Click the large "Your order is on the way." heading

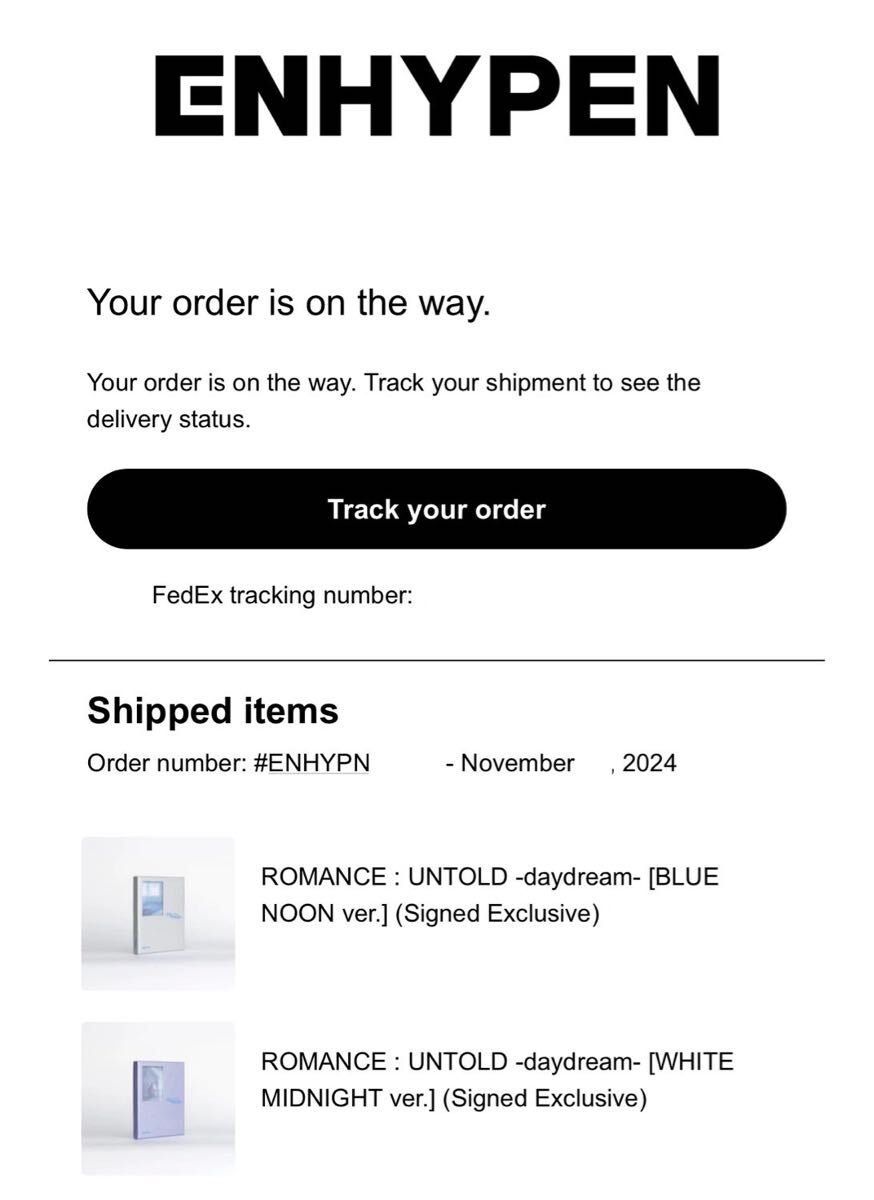289,302
